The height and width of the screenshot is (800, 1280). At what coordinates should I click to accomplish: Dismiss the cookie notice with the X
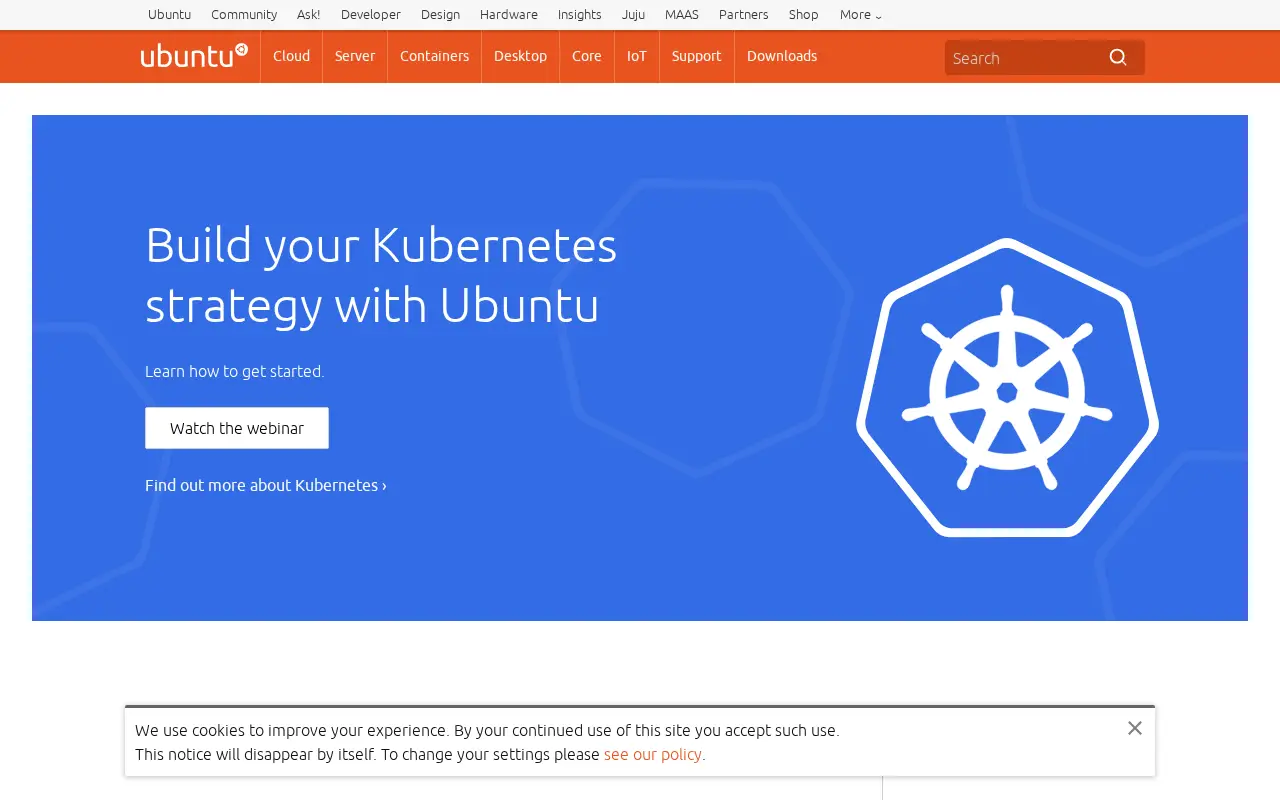[1134, 728]
